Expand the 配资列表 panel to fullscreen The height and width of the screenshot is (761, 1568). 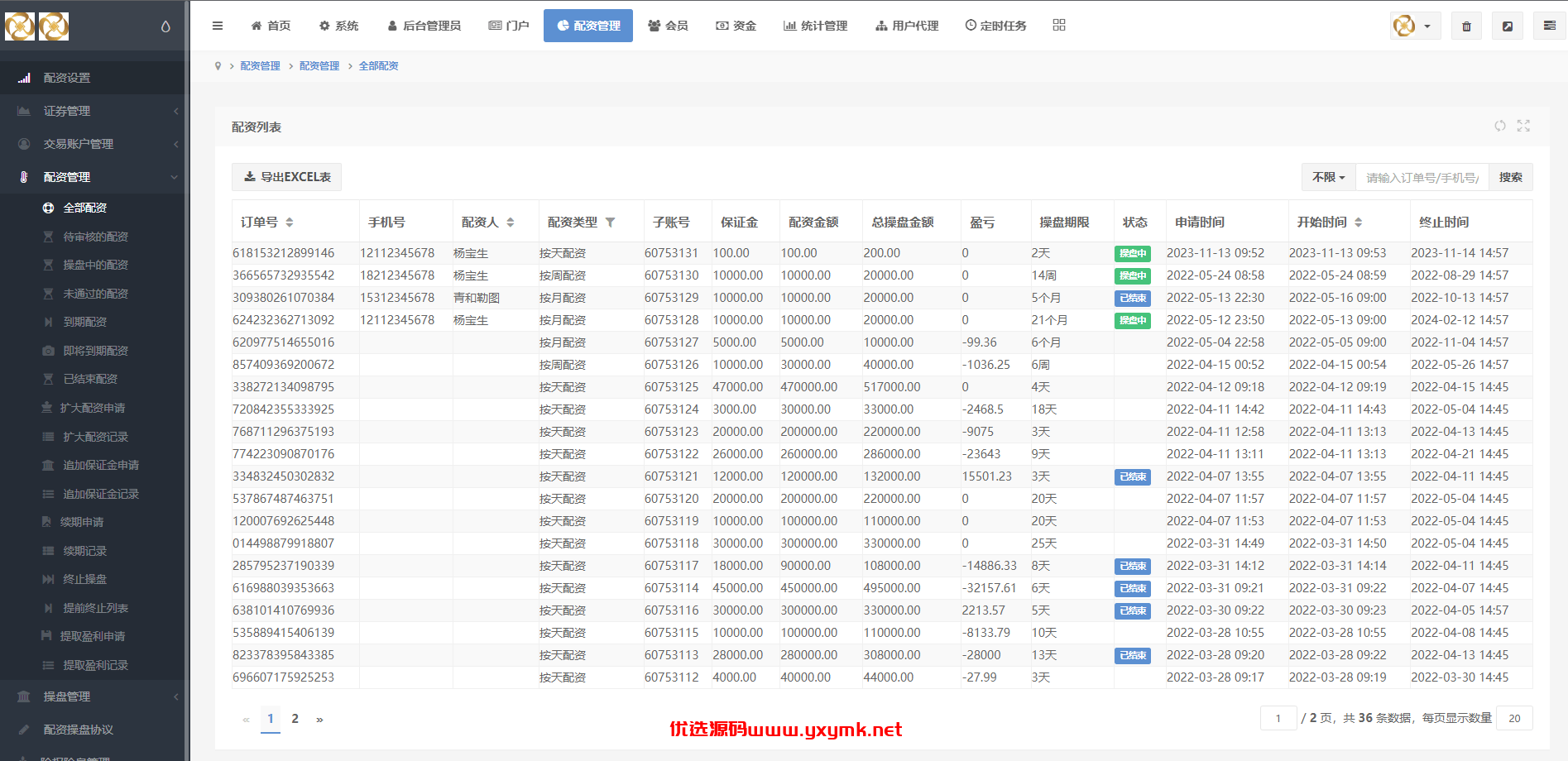pyautogui.click(x=1523, y=126)
